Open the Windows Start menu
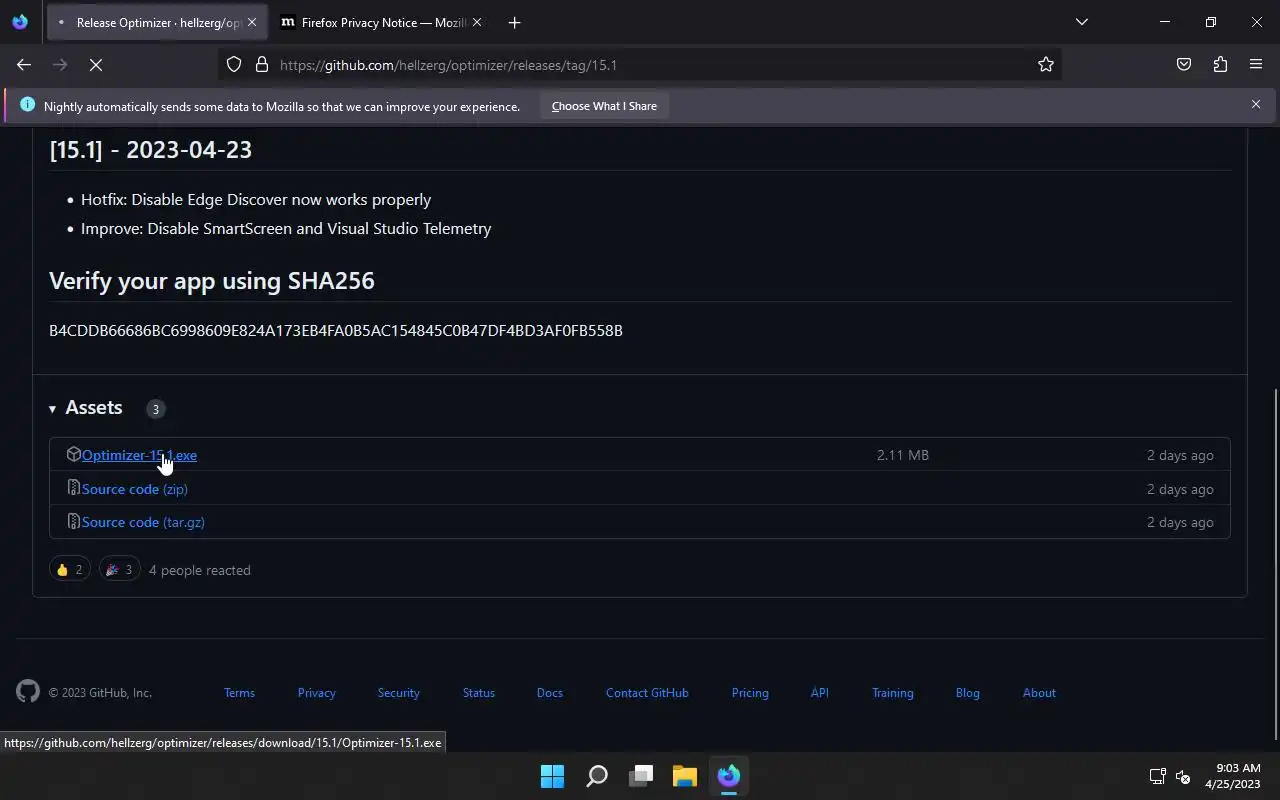This screenshot has width=1280, height=800. click(x=552, y=776)
